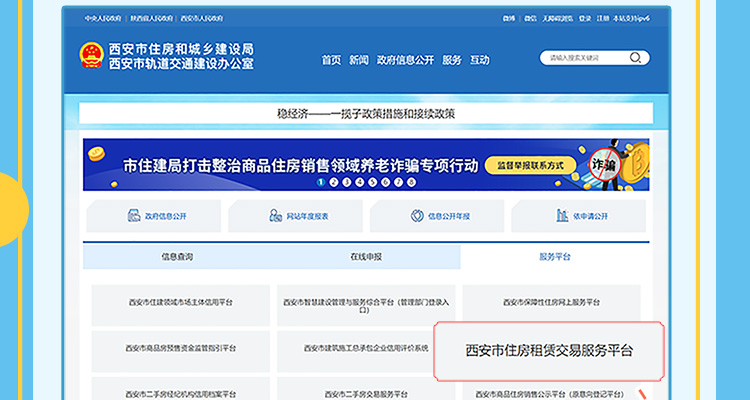Open the 养老诈骗专项行动 banner
This screenshot has height=400, width=750.
pyautogui.click(x=366, y=165)
